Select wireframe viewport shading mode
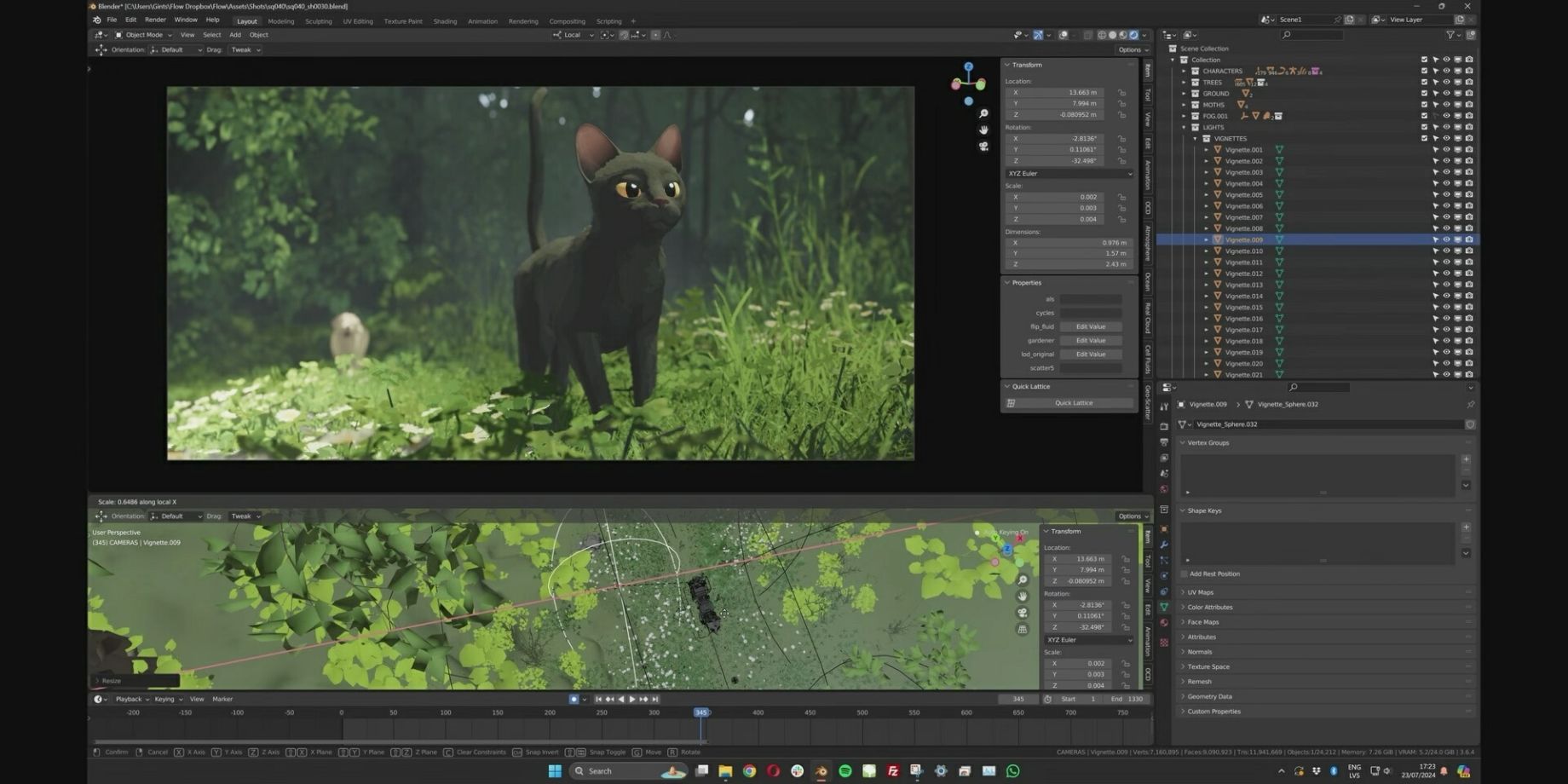 coord(1102,35)
